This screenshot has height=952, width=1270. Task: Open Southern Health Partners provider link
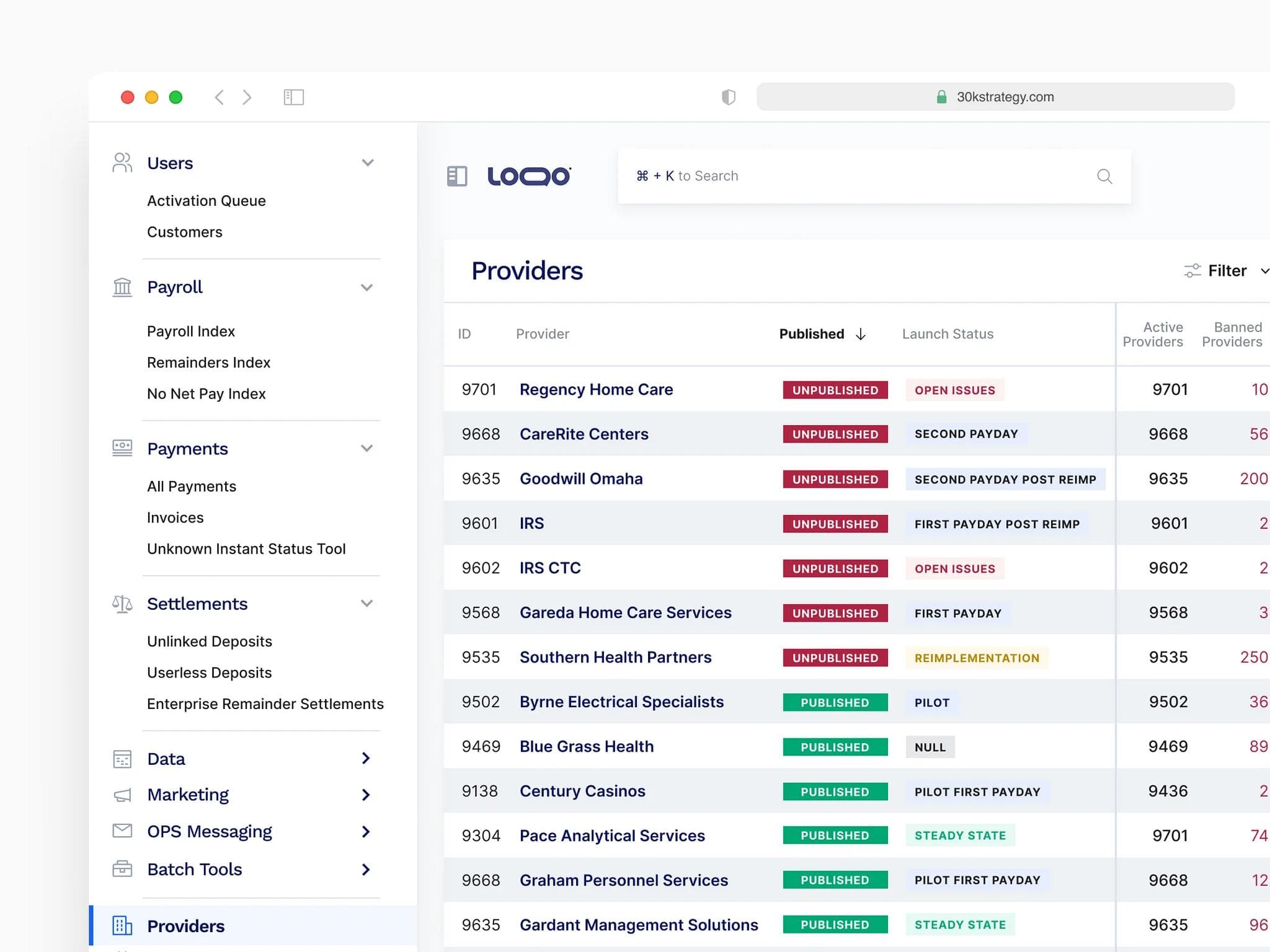coord(615,657)
